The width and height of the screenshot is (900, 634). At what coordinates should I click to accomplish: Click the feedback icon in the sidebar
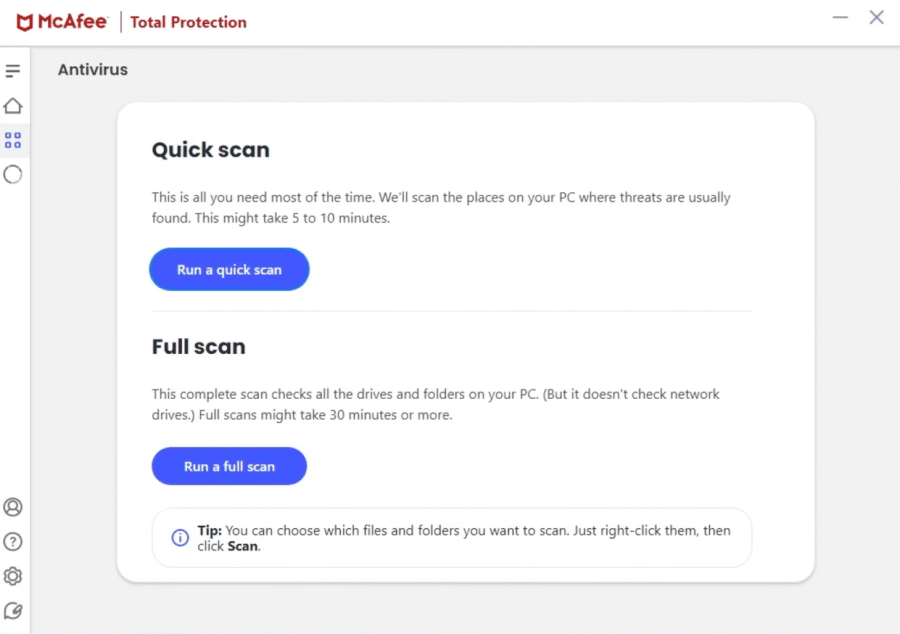(x=13, y=610)
